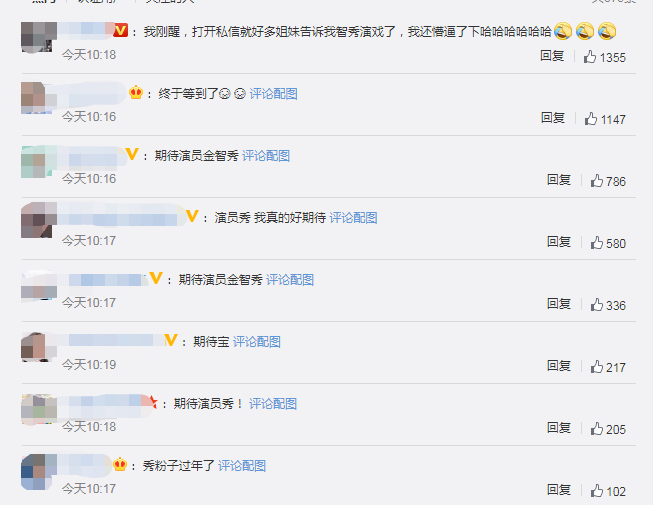Like the 秀粉子过年了 comment with 102 likes
This screenshot has width=653, height=505.
[x=596, y=491]
